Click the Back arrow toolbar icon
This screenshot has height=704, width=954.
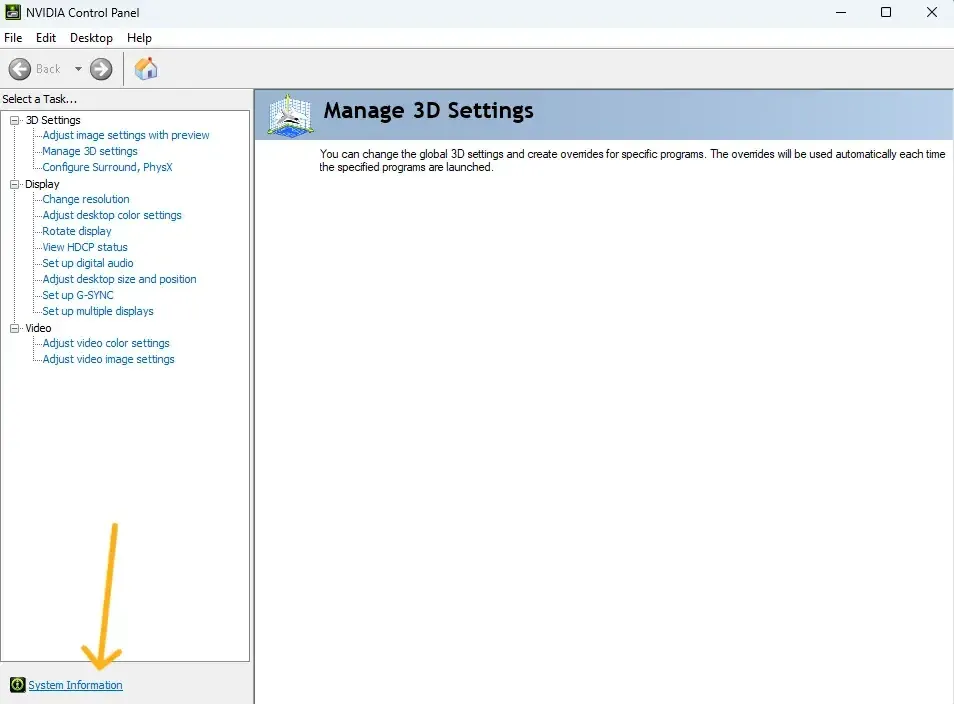coord(20,69)
